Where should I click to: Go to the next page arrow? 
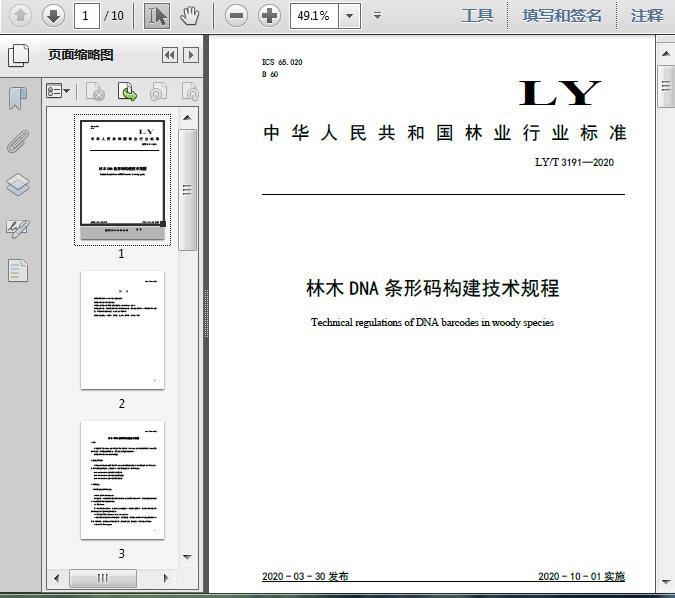click(53, 15)
